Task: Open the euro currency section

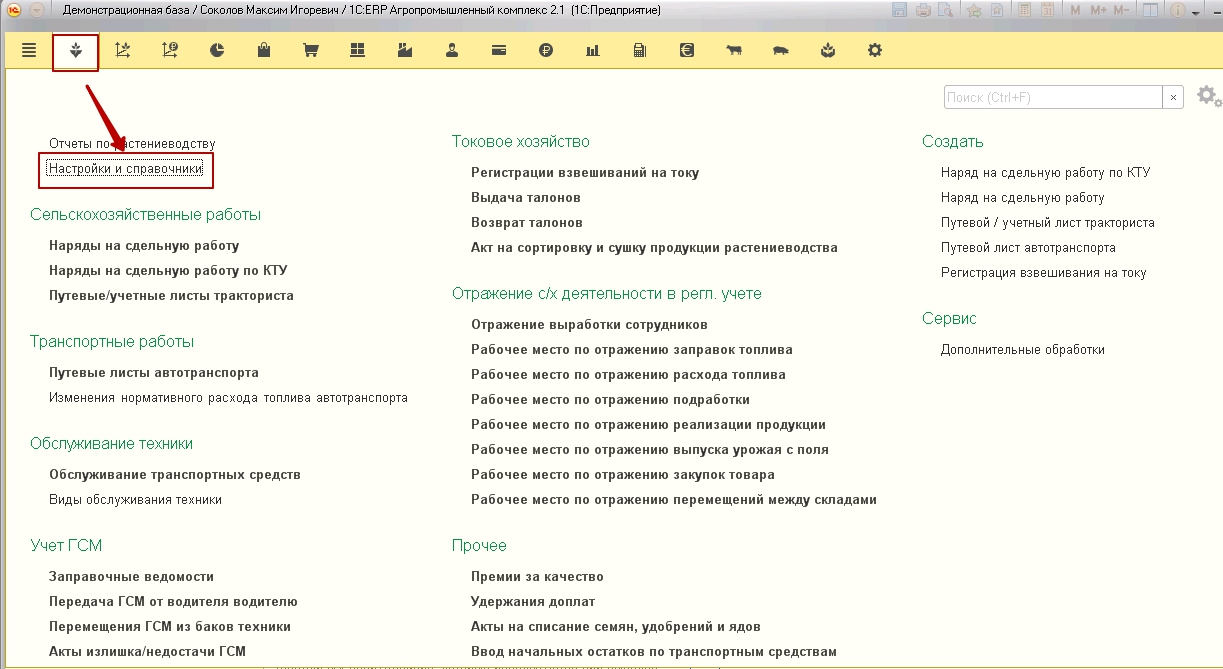Action: 686,50
